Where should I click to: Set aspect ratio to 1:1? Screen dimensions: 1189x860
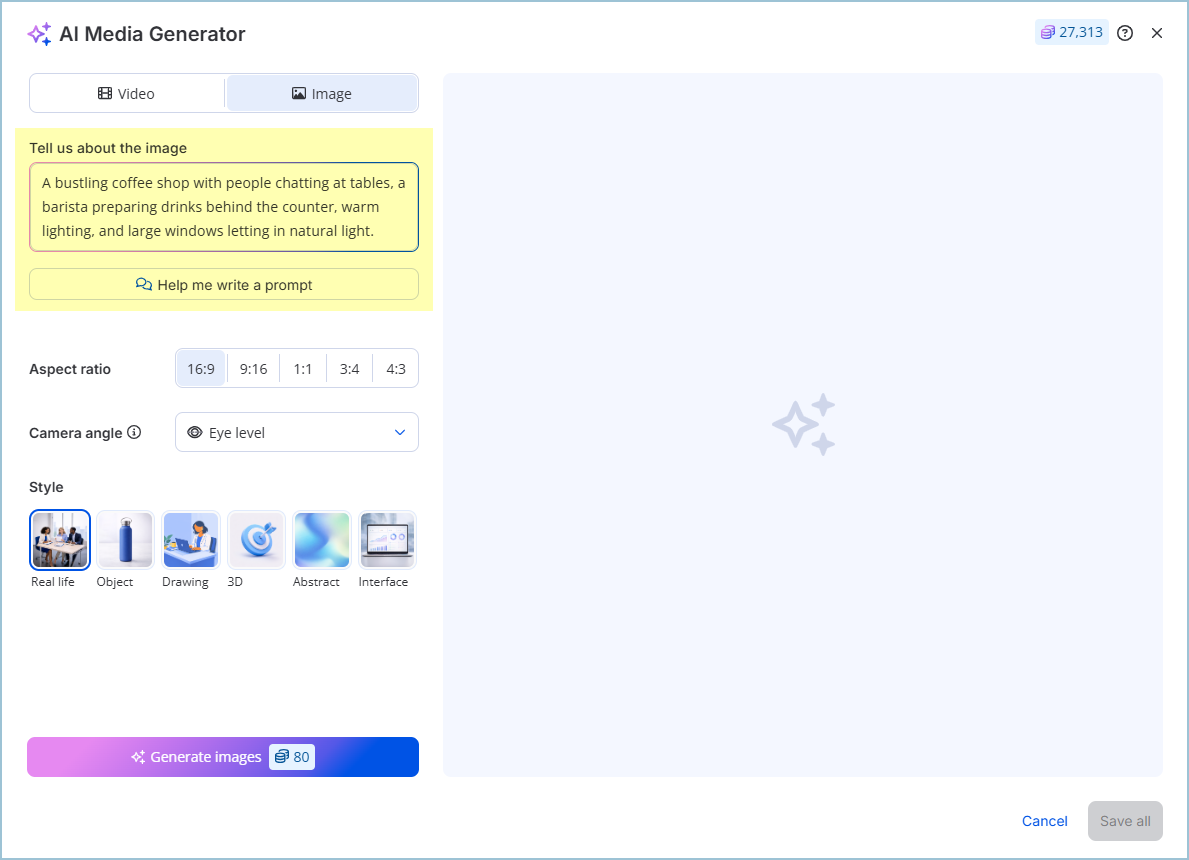tap(302, 369)
